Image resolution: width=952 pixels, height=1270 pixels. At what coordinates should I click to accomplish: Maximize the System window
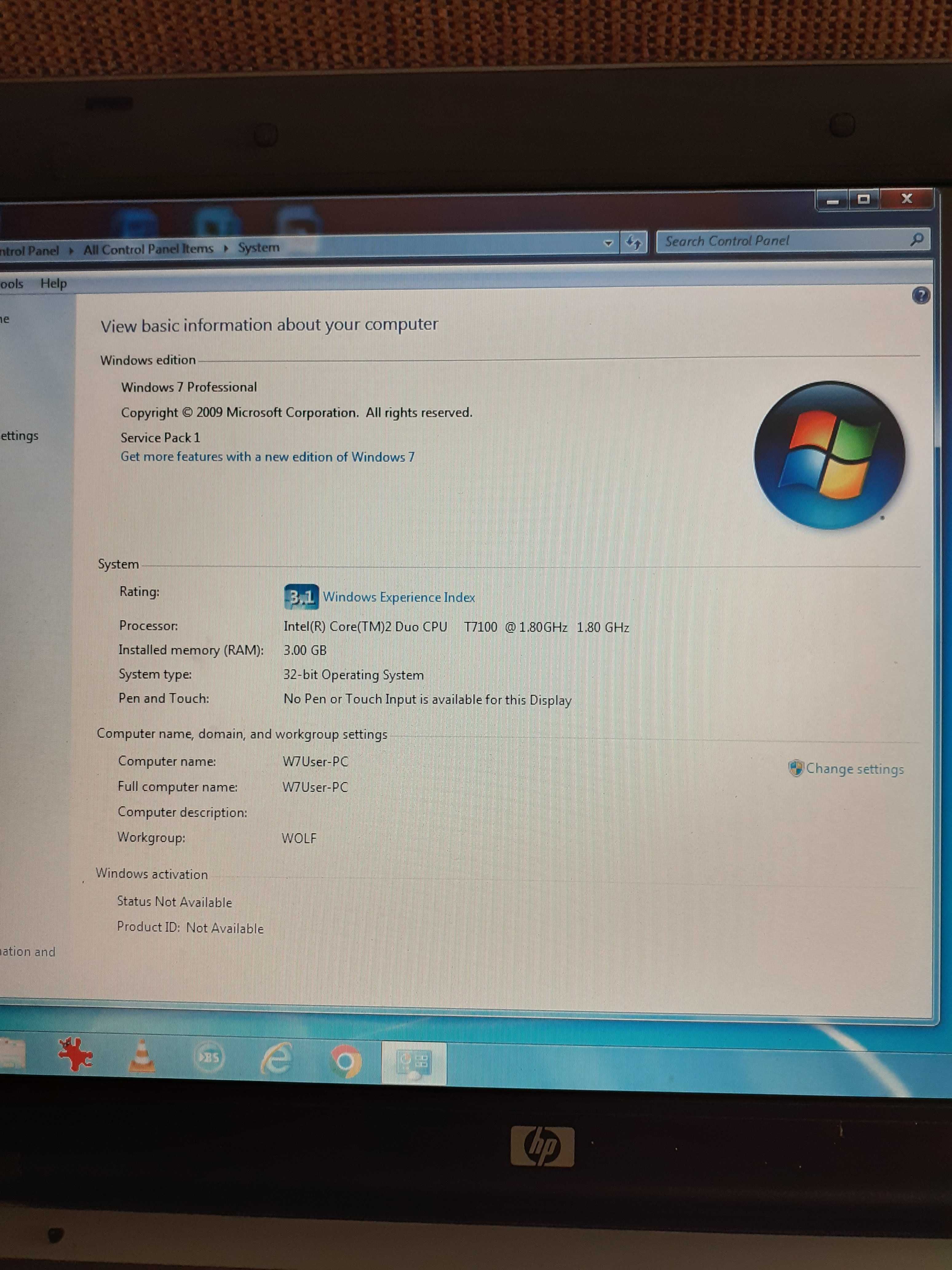863,200
